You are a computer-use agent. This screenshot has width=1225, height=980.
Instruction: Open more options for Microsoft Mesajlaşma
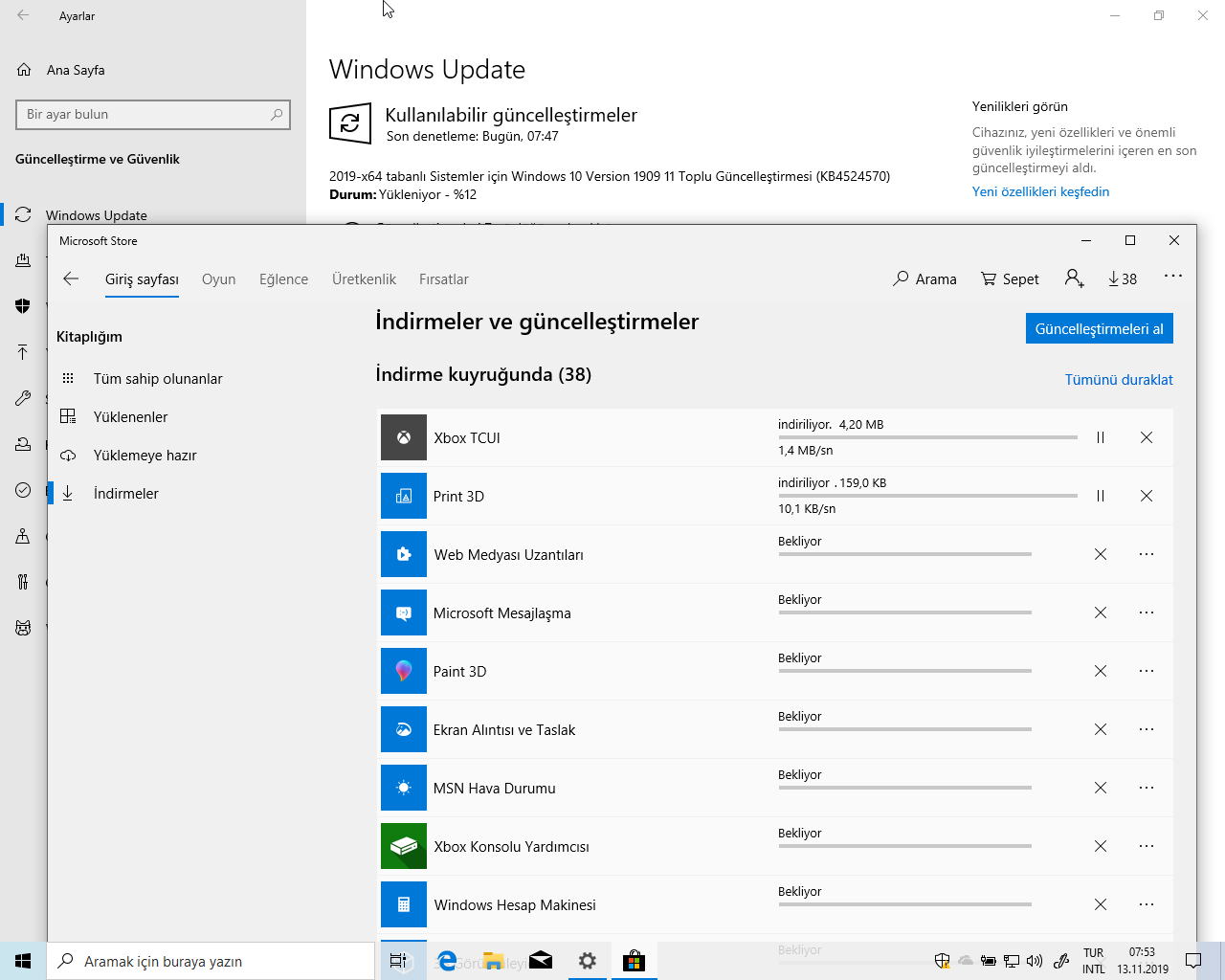1147,612
